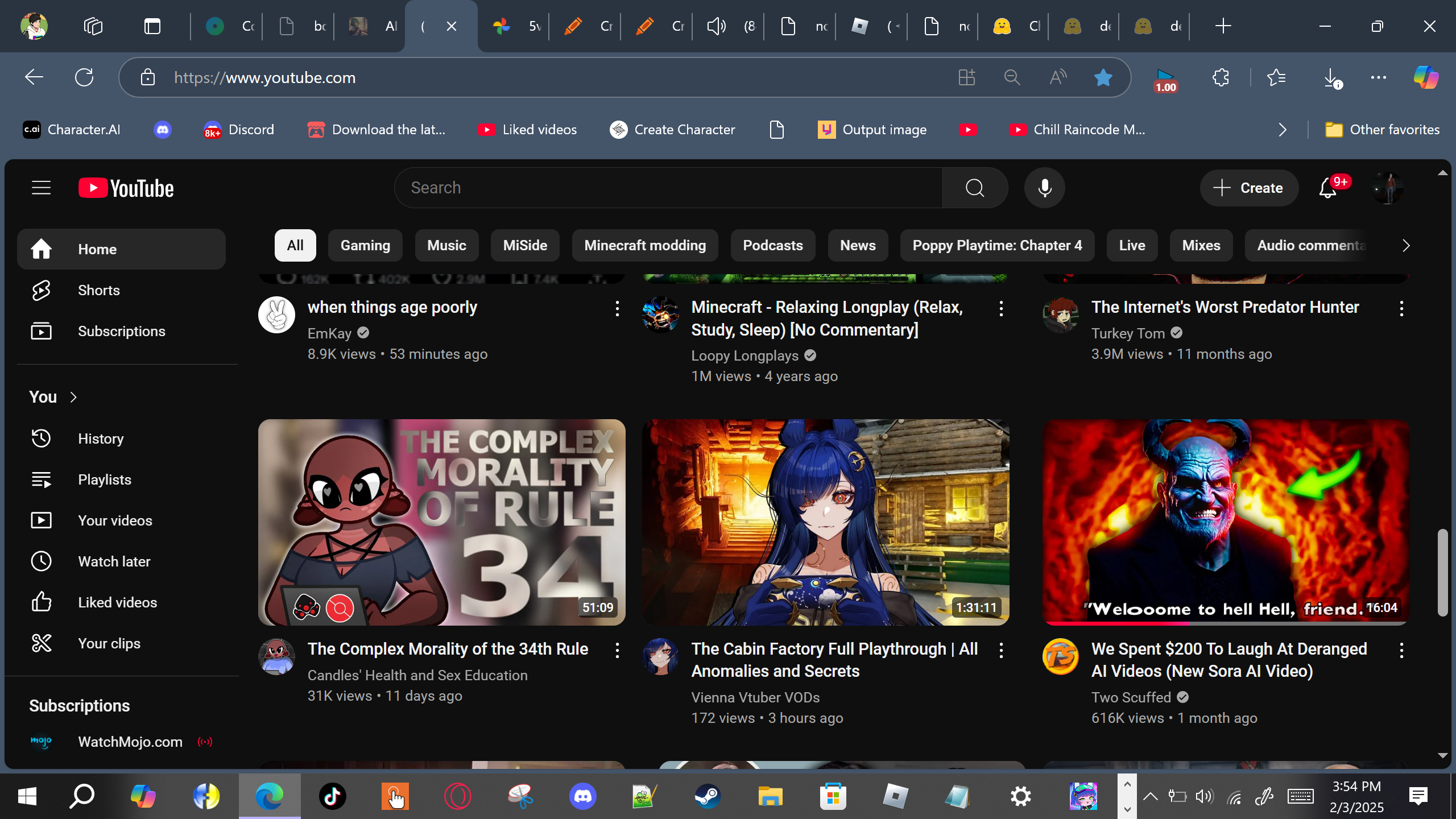Open the Read aloud icon
1456x819 pixels.
1057,77
